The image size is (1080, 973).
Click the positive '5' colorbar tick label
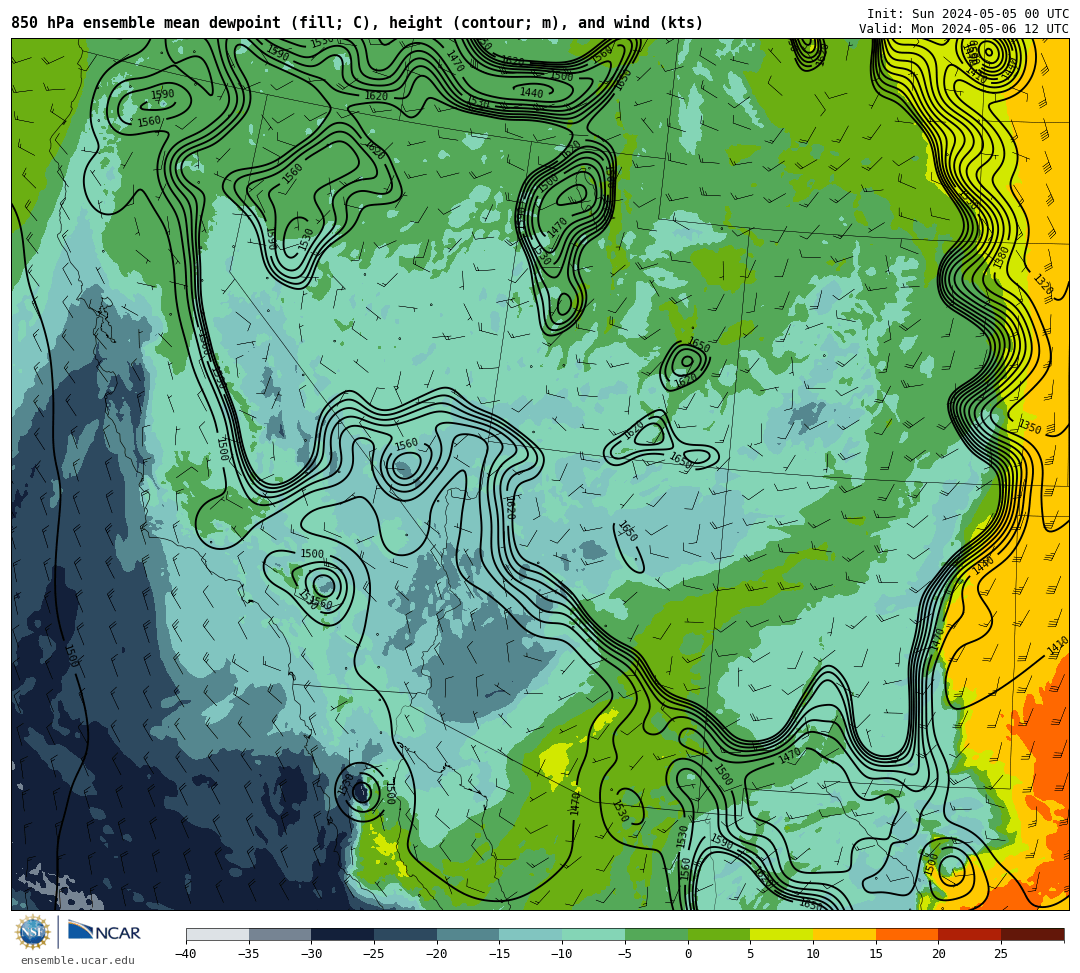751,954
